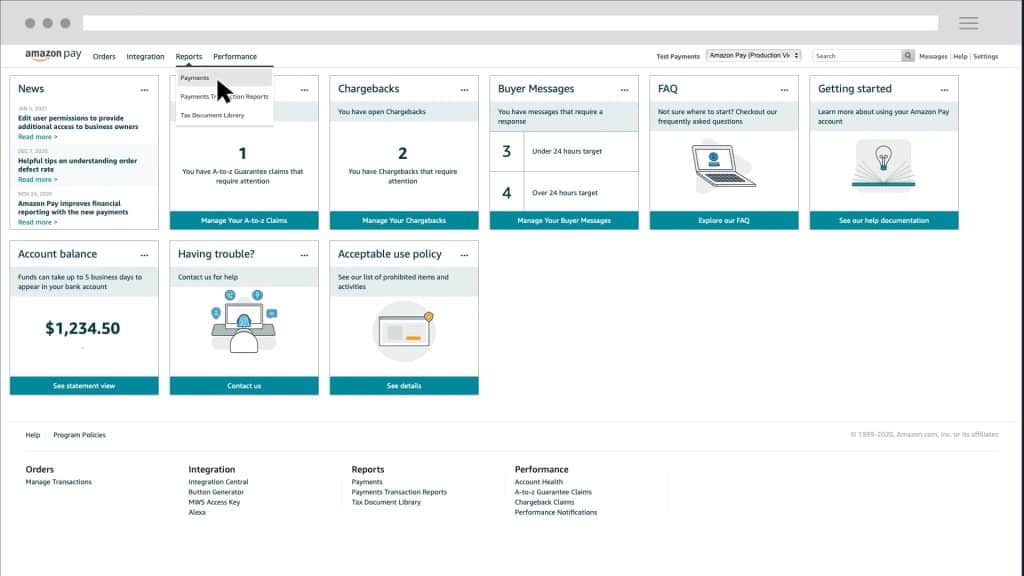
Task: Read more about edit user permissions news
Action: point(37,137)
